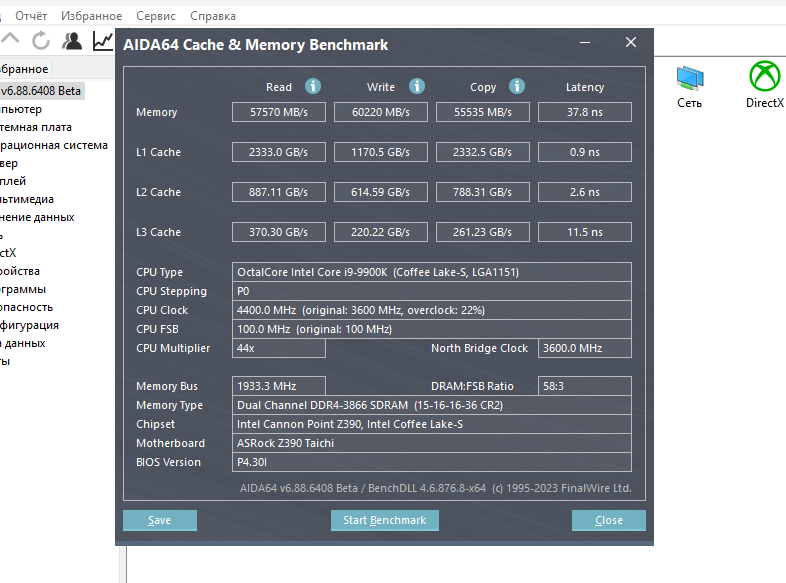The height and width of the screenshot is (583, 786).
Task: Select the tree item ending 'ойства'
Action: coord(20,271)
